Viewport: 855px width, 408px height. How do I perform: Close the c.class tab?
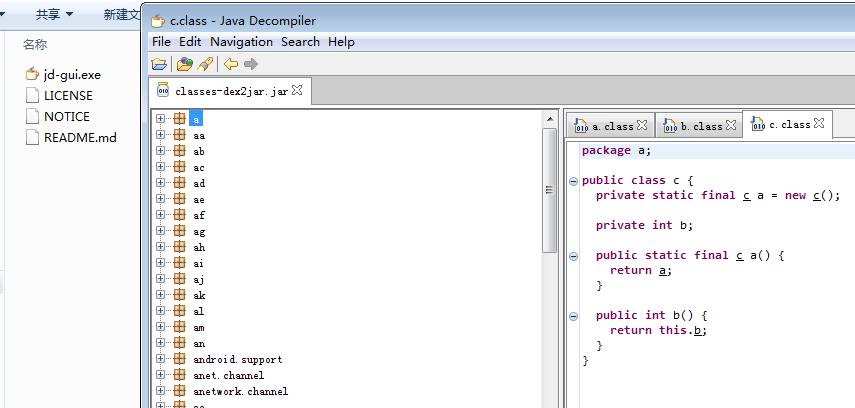tap(819, 123)
